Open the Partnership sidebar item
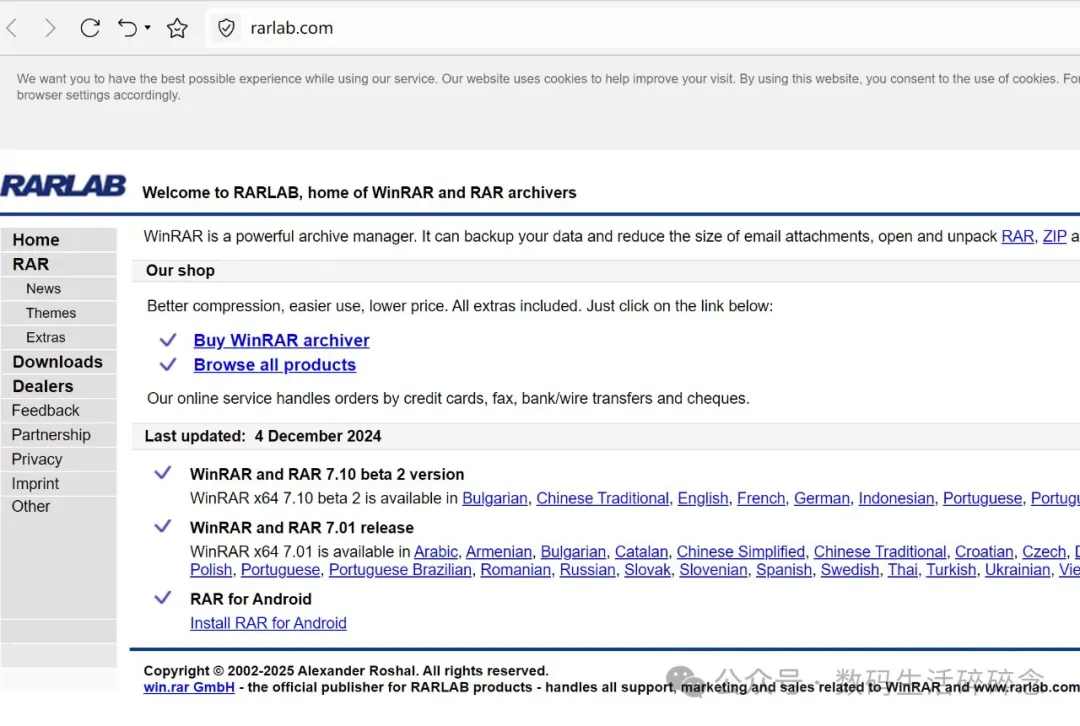1080x726 pixels. tap(59, 435)
